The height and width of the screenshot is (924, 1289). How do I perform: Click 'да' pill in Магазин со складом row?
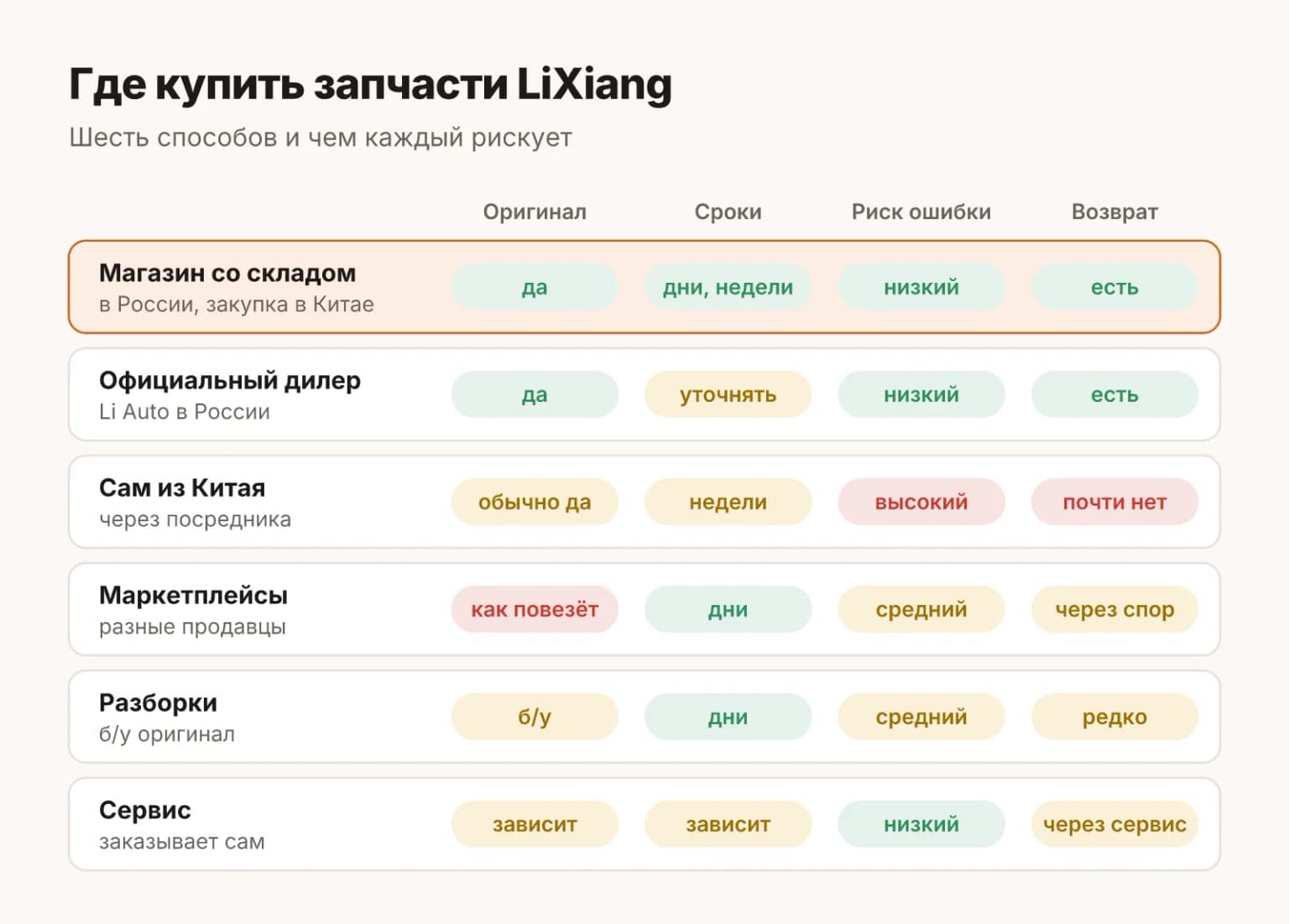pos(535,287)
